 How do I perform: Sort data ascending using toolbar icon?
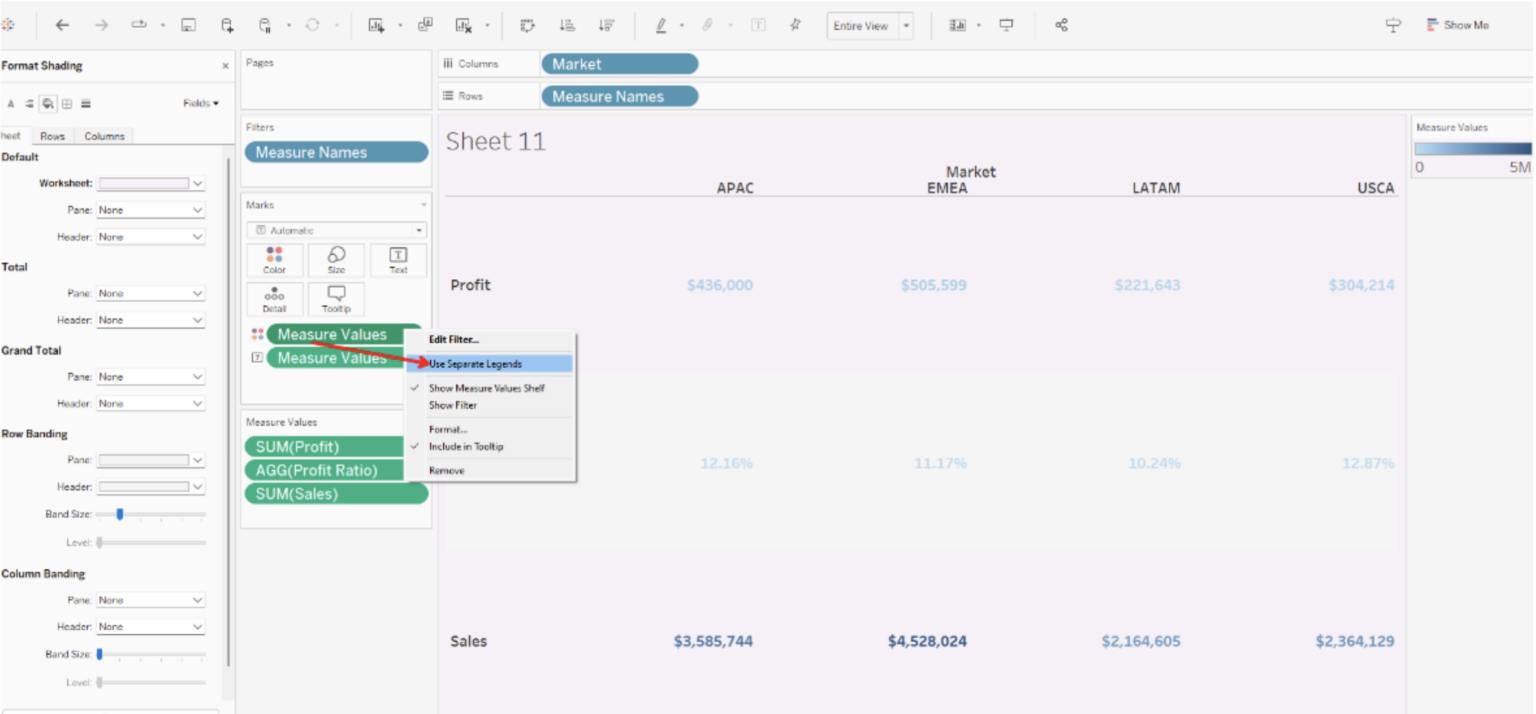click(566, 25)
